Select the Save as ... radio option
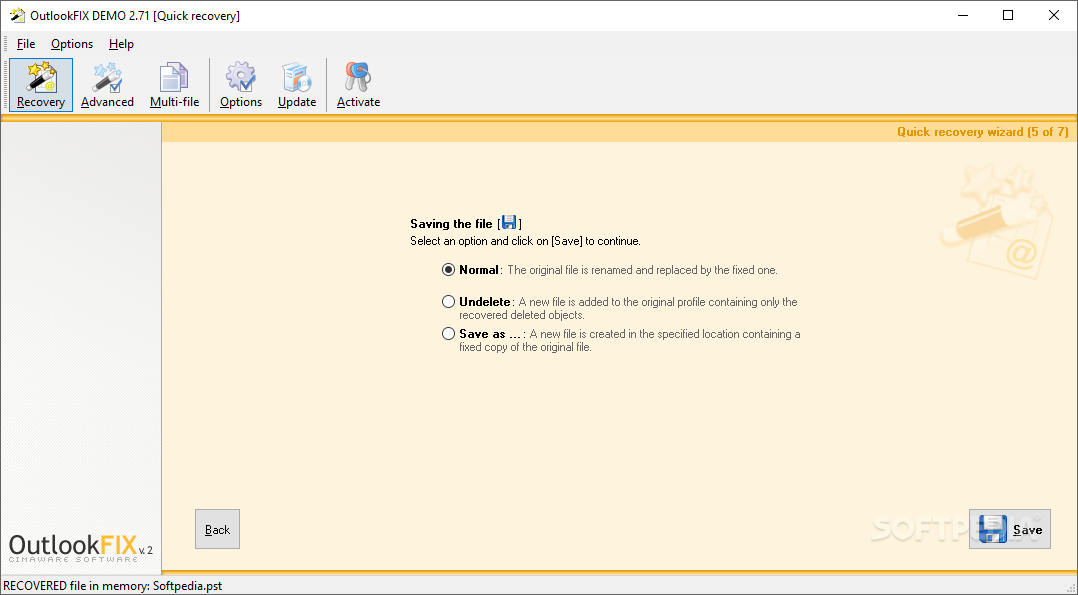The height and width of the screenshot is (595, 1078). [x=448, y=334]
